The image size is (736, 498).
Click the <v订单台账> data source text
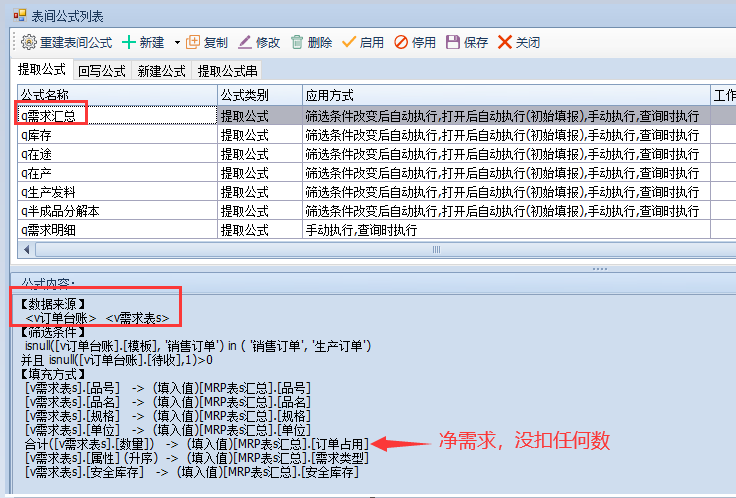tap(61, 318)
